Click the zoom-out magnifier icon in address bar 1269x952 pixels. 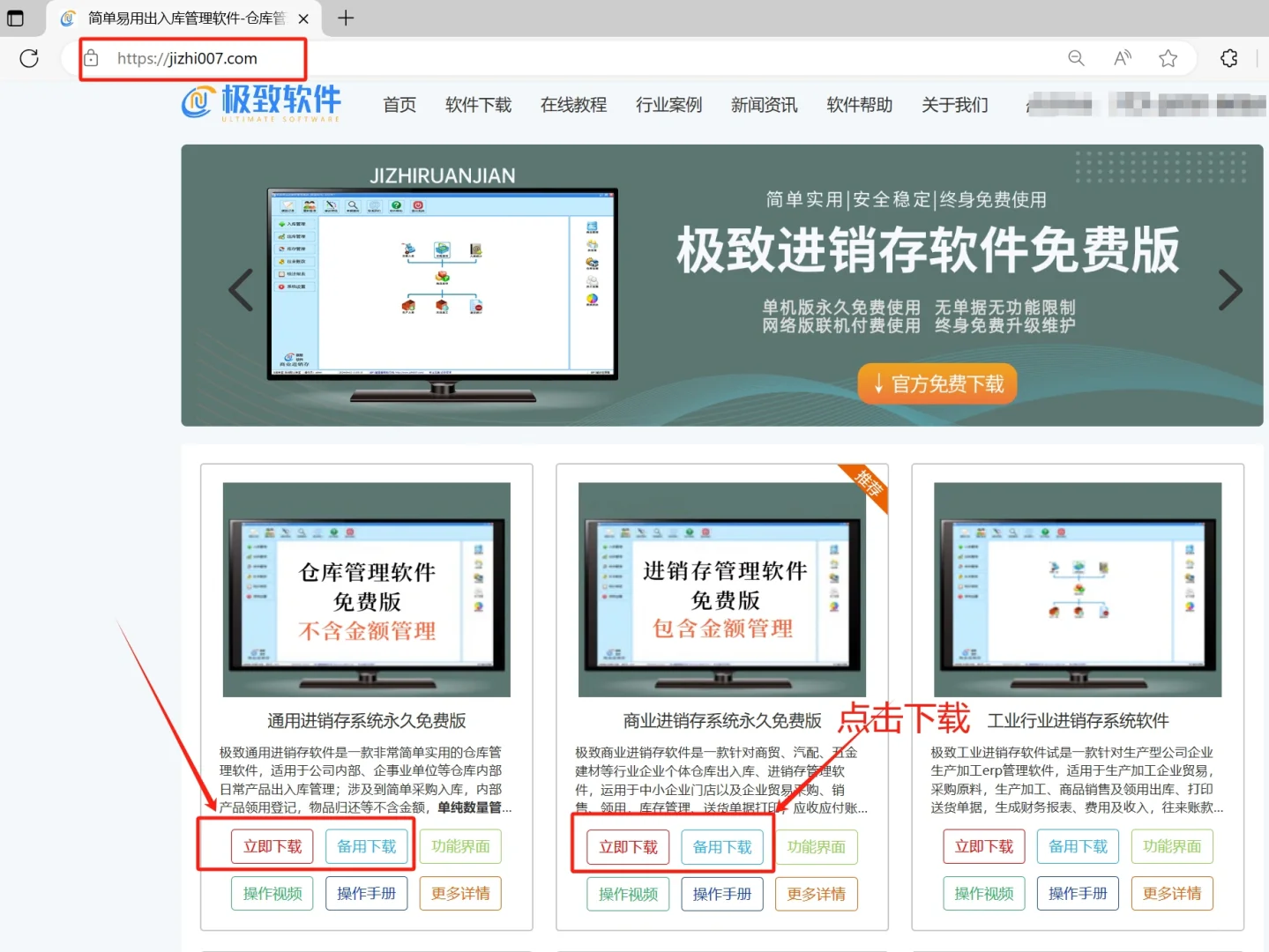pyautogui.click(x=1076, y=58)
